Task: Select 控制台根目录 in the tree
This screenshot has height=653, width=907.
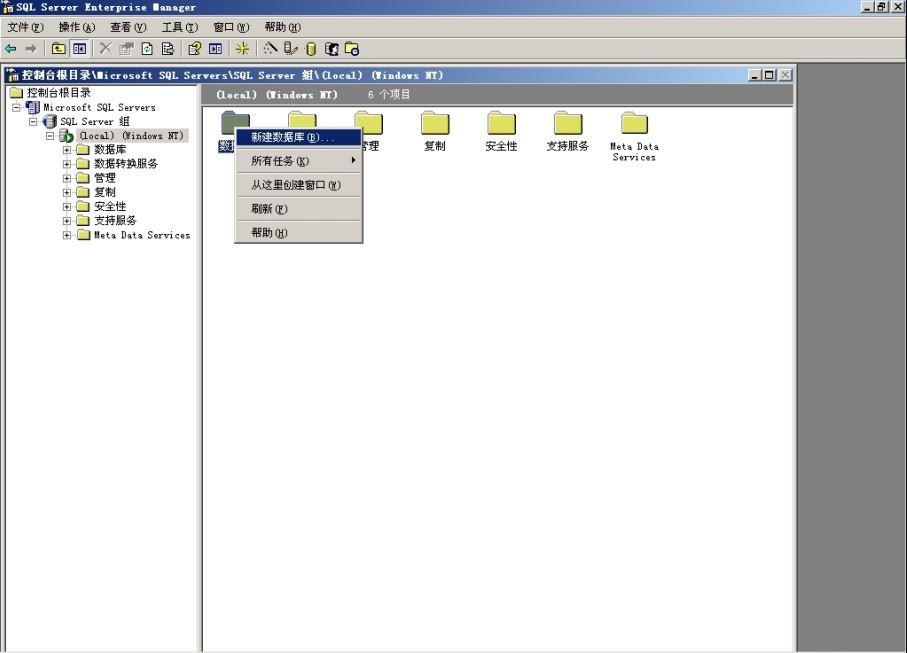Action: (58, 93)
